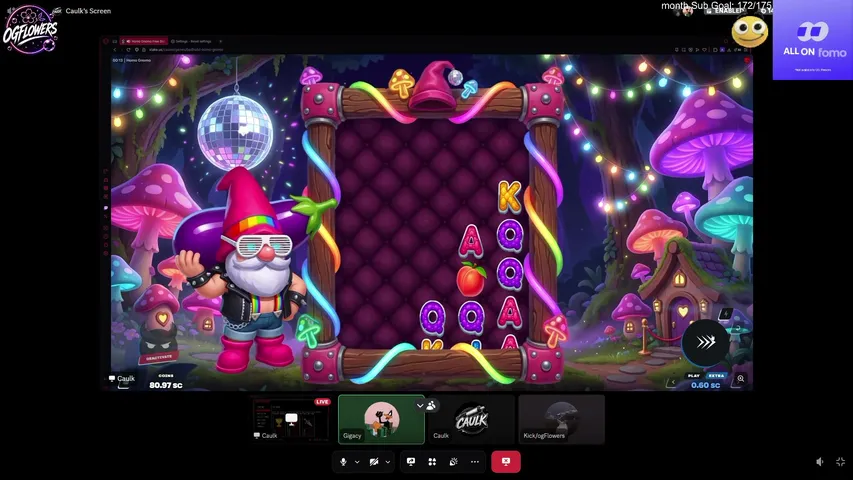Switch to the Homo Gnomo browser tab
Screen dimensions: 853x480
coord(144,41)
